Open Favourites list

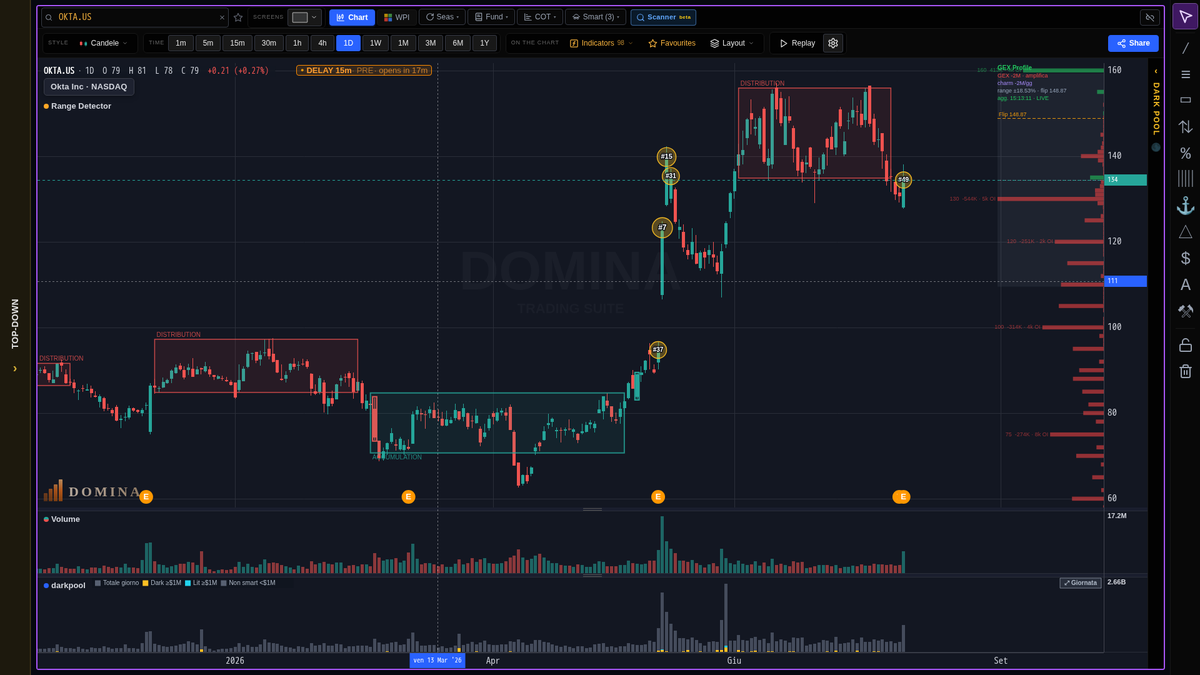(x=672, y=43)
